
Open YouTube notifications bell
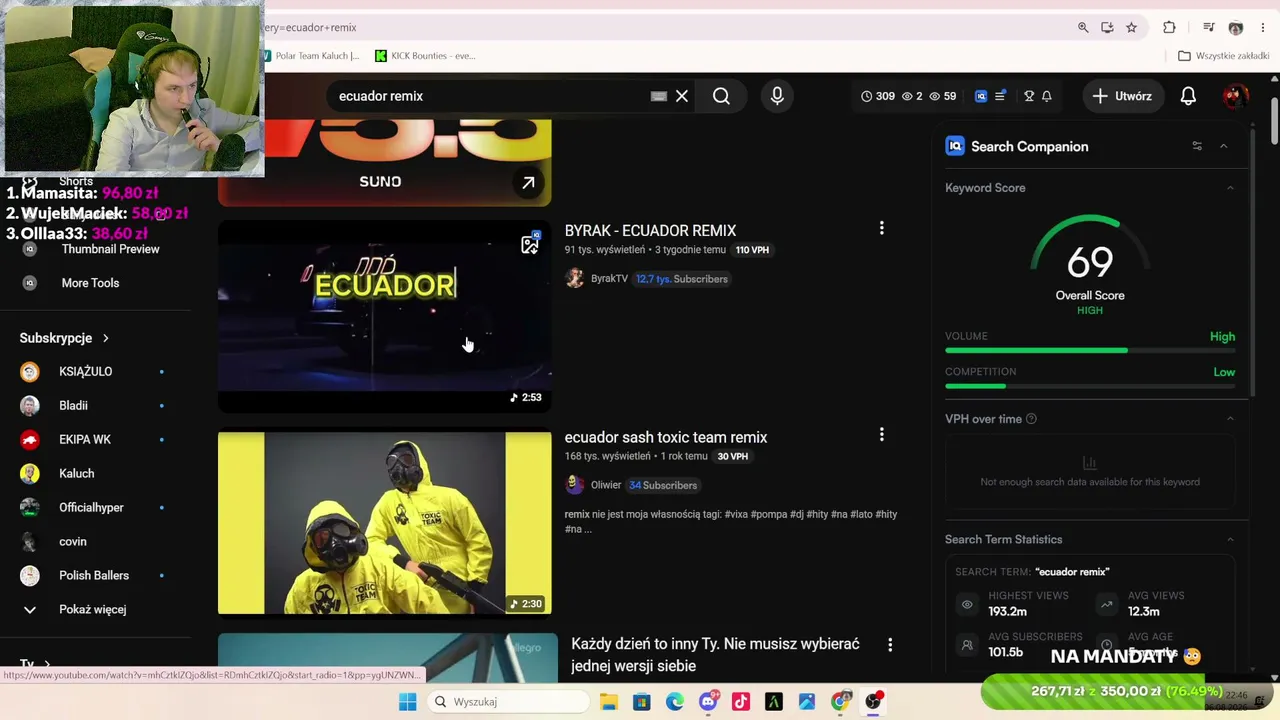pos(1188,96)
